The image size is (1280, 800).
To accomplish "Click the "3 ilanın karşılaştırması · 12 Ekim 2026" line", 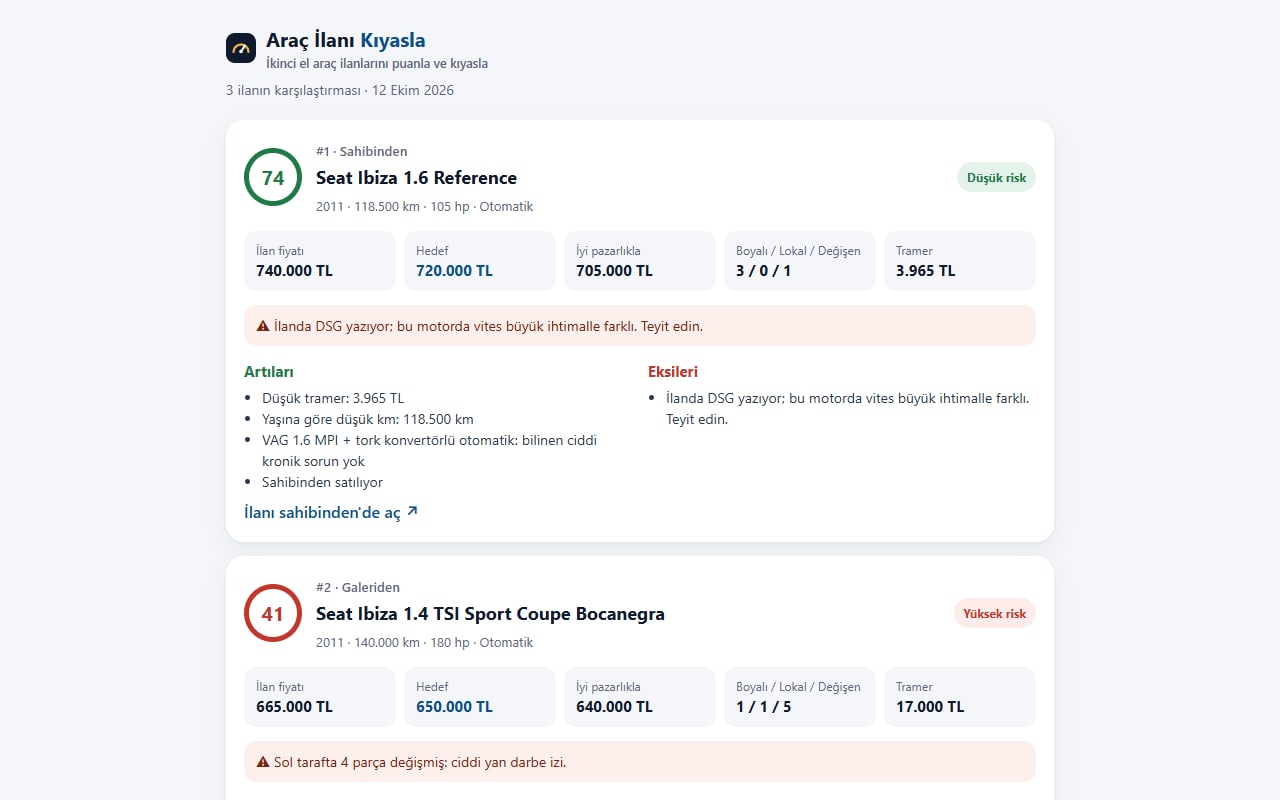I will [340, 90].
